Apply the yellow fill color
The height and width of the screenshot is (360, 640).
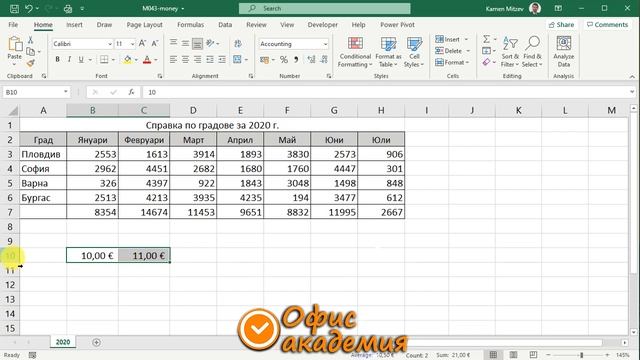click(x=128, y=60)
